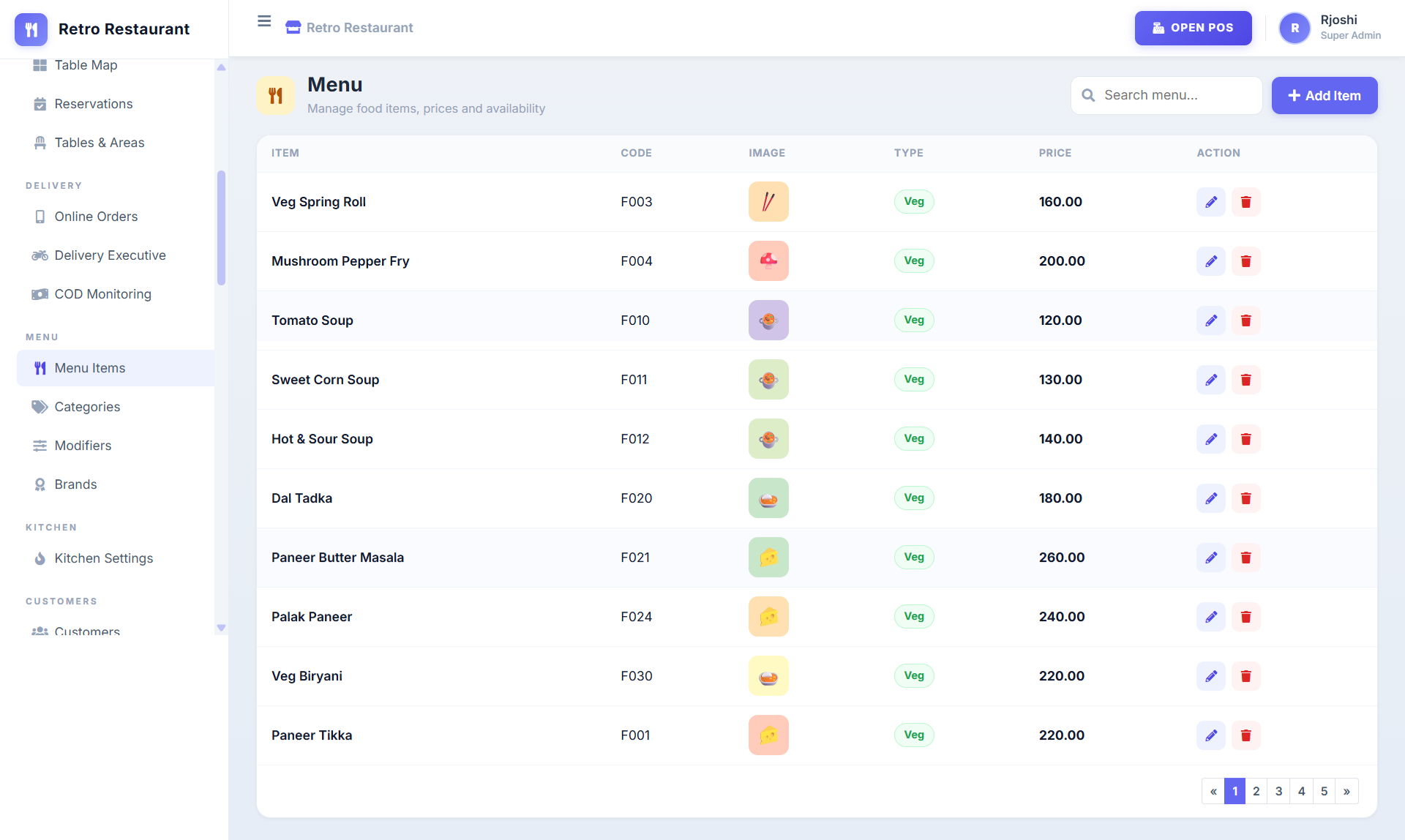
Task: Edit the Veg Spring Roll item
Action: coord(1211,202)
